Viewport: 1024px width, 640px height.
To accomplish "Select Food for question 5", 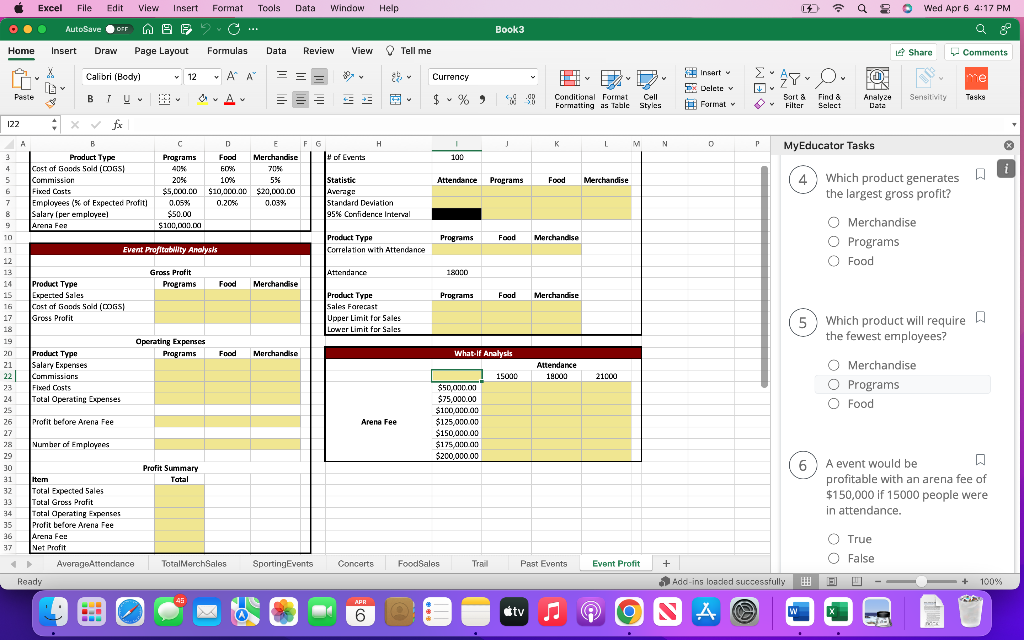I will [x=833, y=404].
